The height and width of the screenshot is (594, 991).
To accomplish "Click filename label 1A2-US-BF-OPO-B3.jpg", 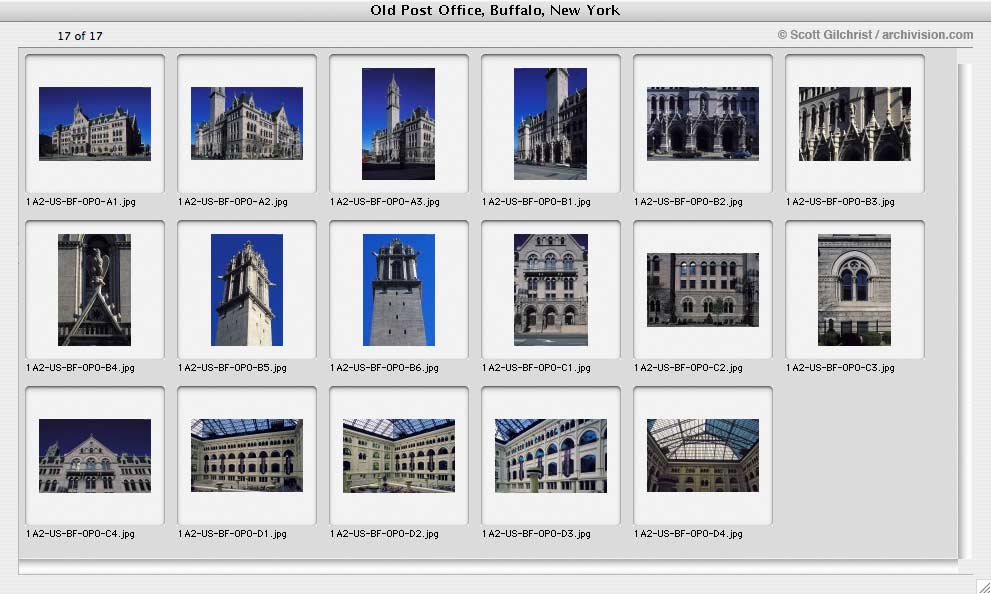I will click(x=841, y=202).
